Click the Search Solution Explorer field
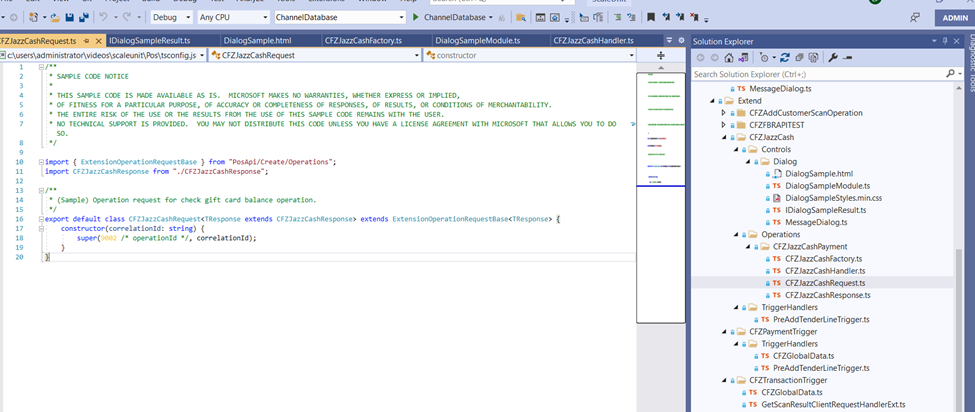Image resolution: width=975 pixels, height=412 pixels. 818,74
